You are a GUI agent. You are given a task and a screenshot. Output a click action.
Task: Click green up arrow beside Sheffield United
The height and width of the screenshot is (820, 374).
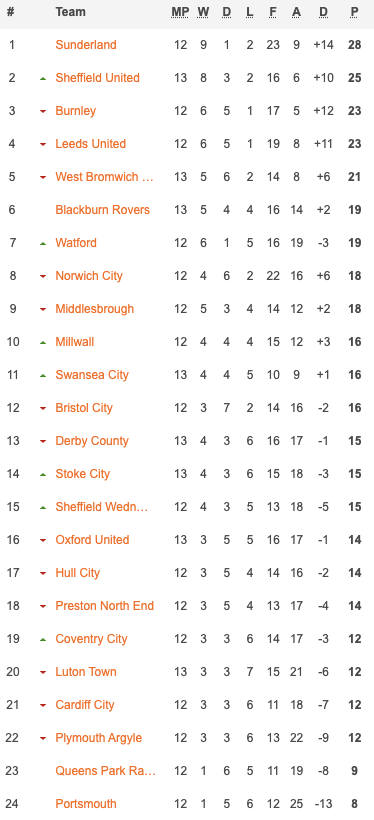(43, 78)
